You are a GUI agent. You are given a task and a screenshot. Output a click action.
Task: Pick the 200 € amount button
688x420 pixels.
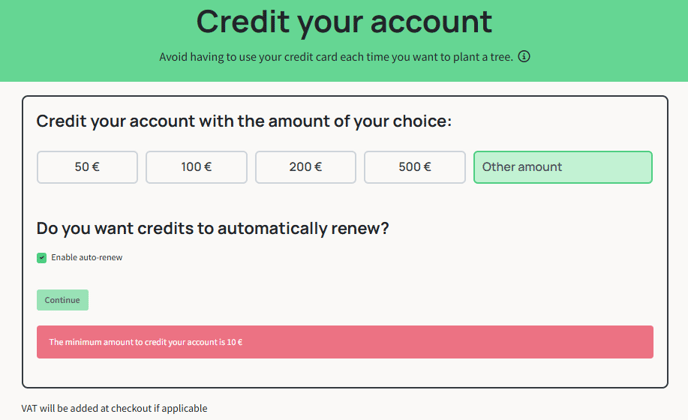coord(305,167)
